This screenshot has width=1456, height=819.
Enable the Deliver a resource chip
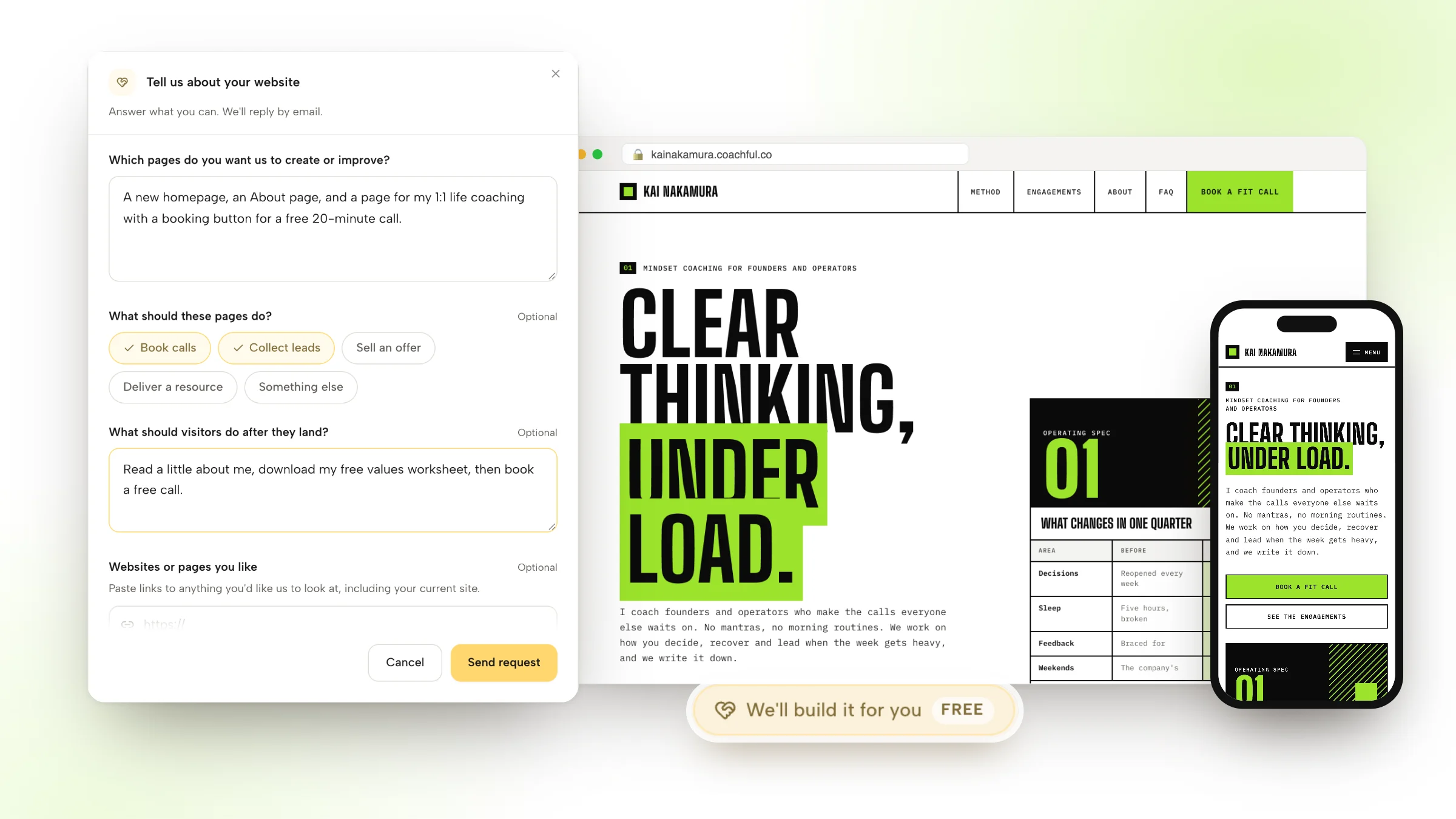[x=173, y=387]
